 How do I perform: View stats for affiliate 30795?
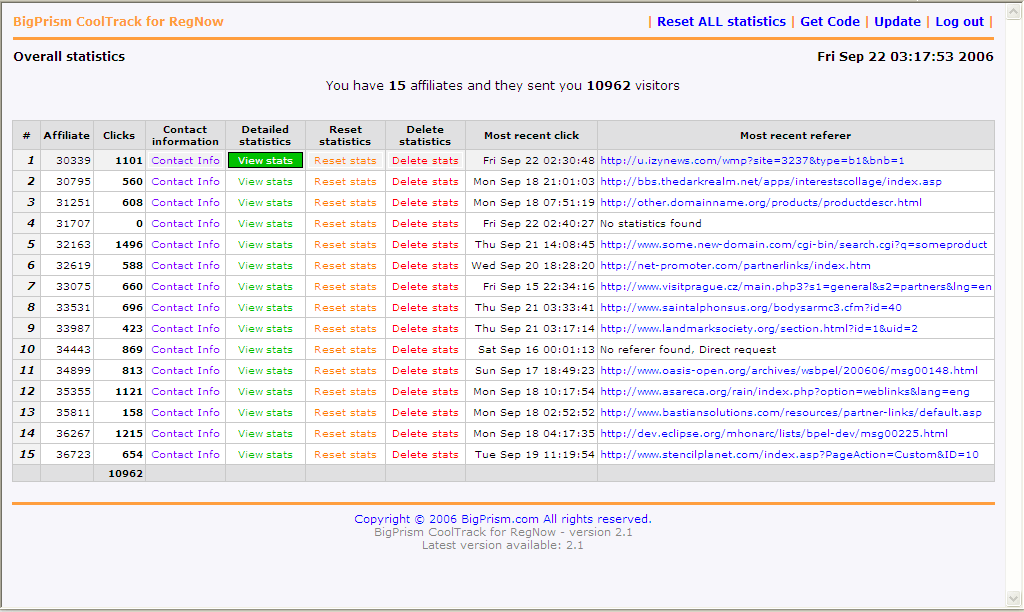[x=265, y=182]
